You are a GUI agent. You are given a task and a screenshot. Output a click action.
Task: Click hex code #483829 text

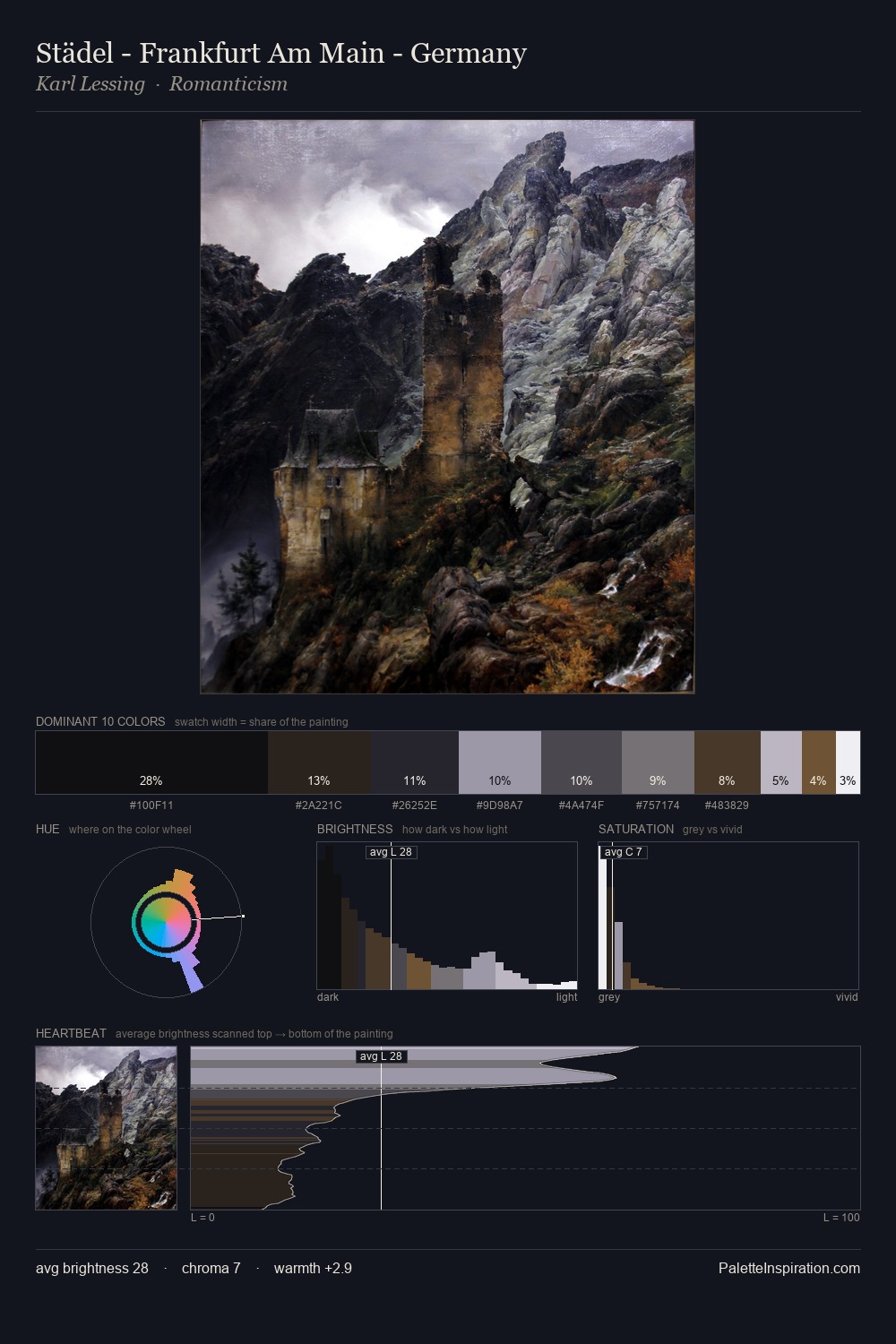pos(727,805)
